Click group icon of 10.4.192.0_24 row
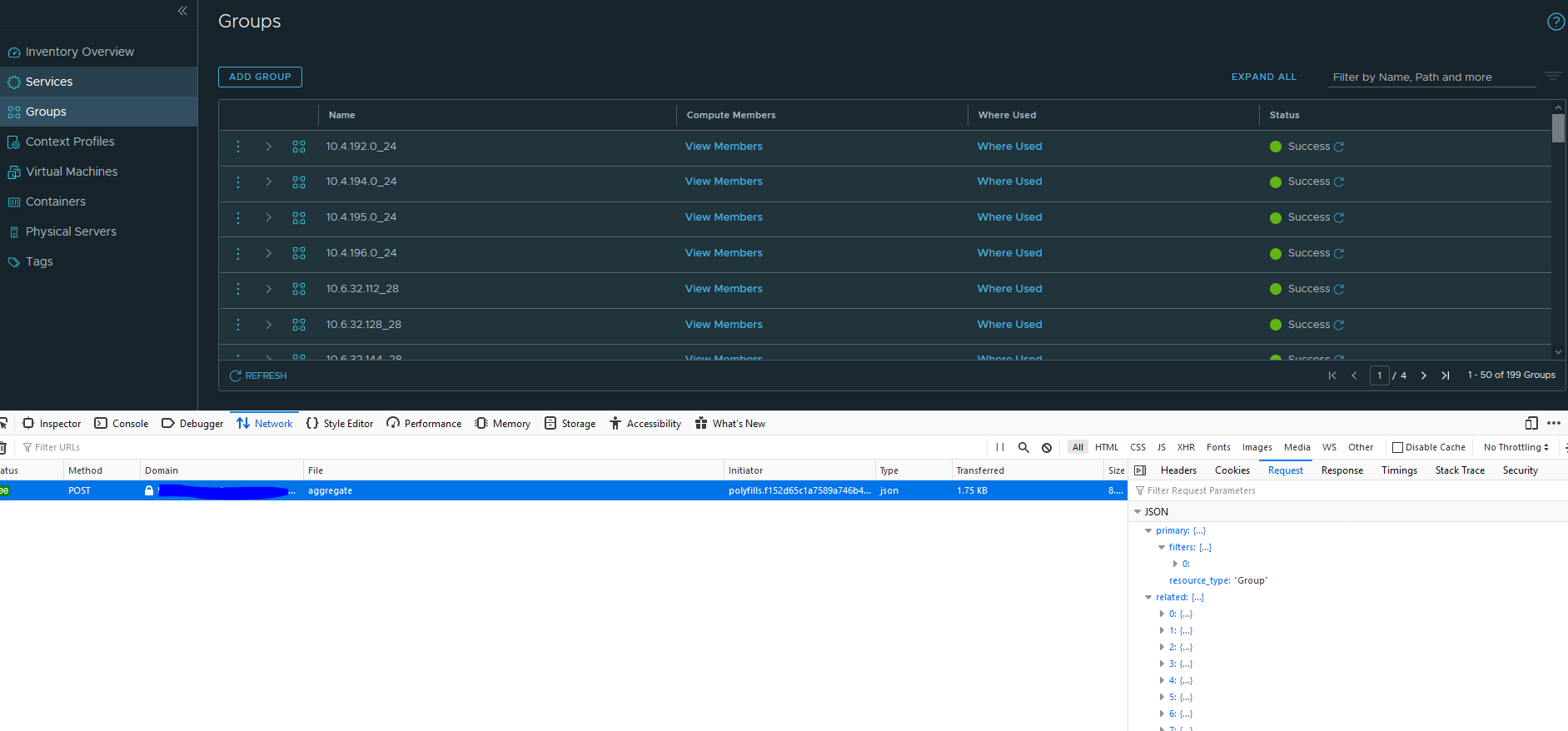The width and height of the screenshot is (1568, 731). click(x=299, y=147)
